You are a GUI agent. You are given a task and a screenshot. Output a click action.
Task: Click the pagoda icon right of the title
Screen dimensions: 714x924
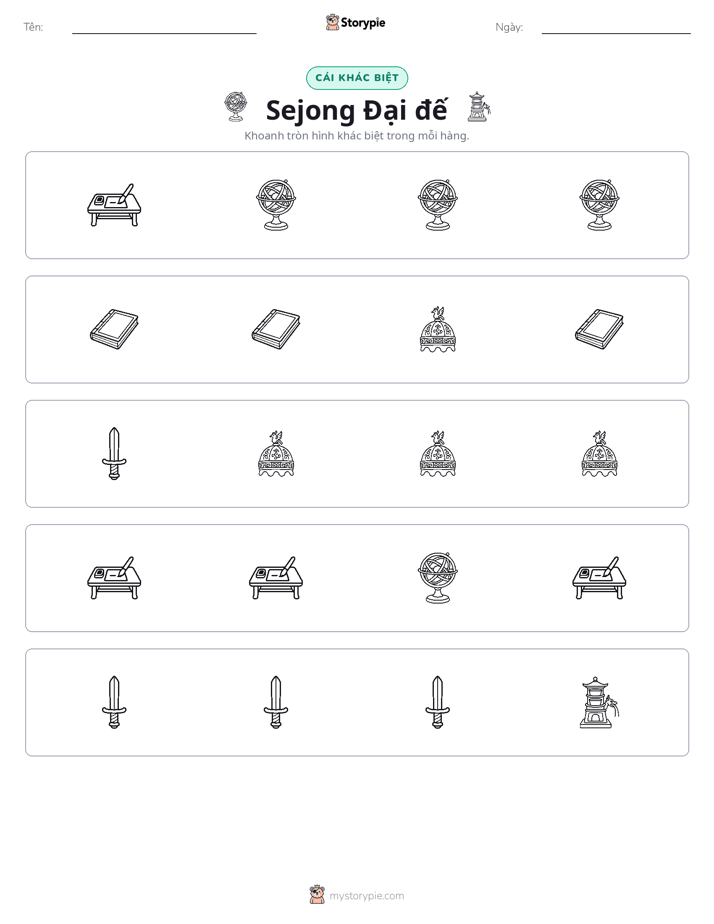click(478, 107)
